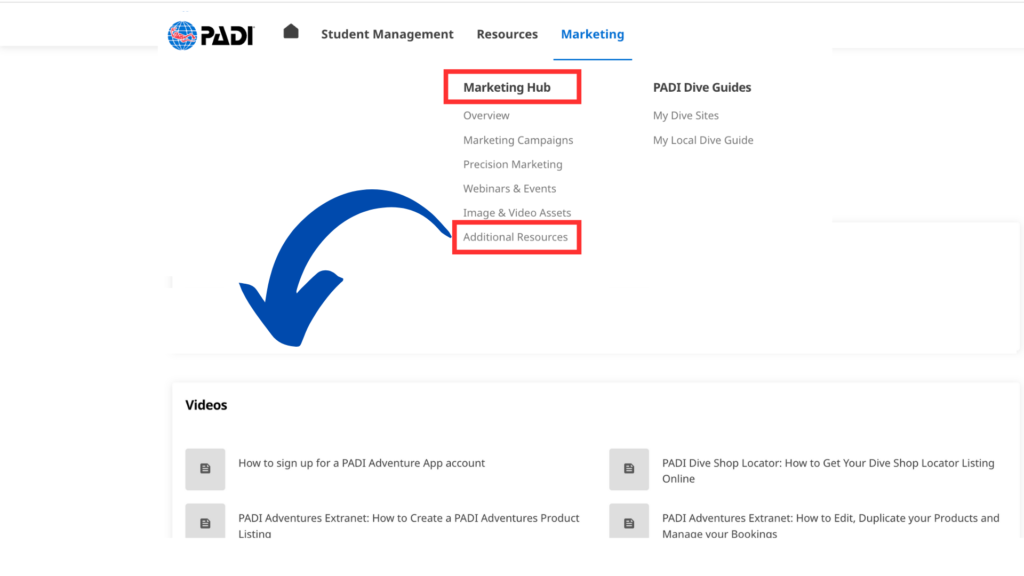The height and width of the screenshot is (576, 1024).
Task: Choose Precision Marketing option
Action: coord(512,164)
